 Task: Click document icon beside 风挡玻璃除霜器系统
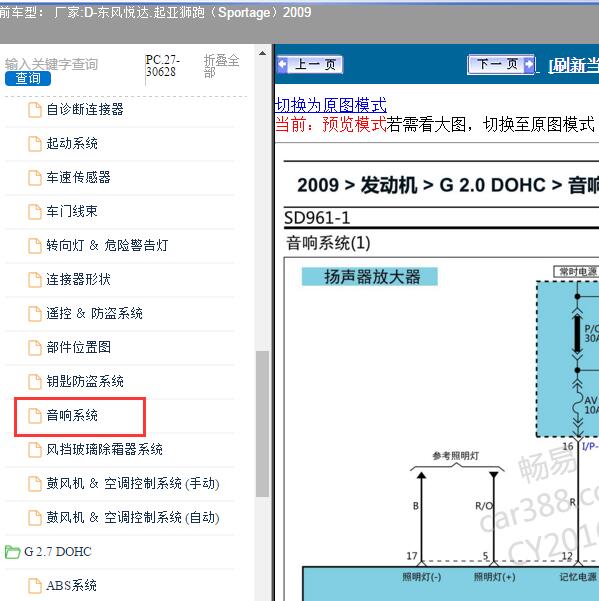tap(35, 450)
